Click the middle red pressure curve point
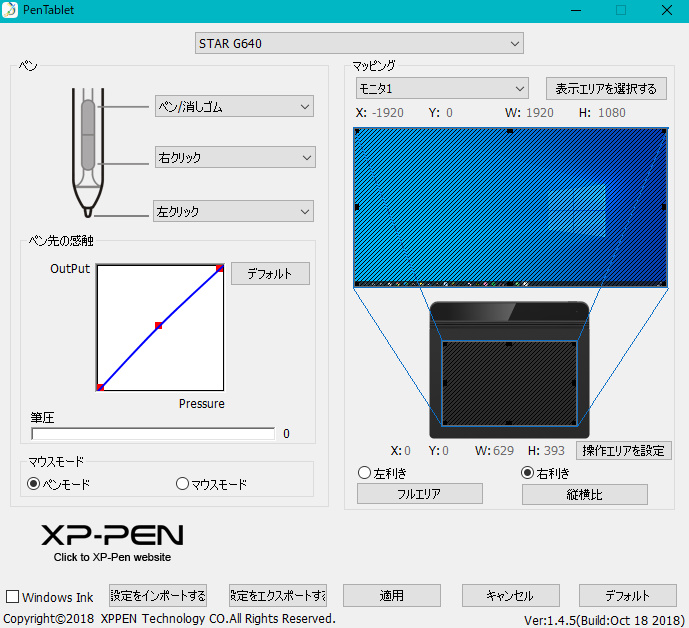This screenshot has width=689, height=628. [x=159, y=325]
